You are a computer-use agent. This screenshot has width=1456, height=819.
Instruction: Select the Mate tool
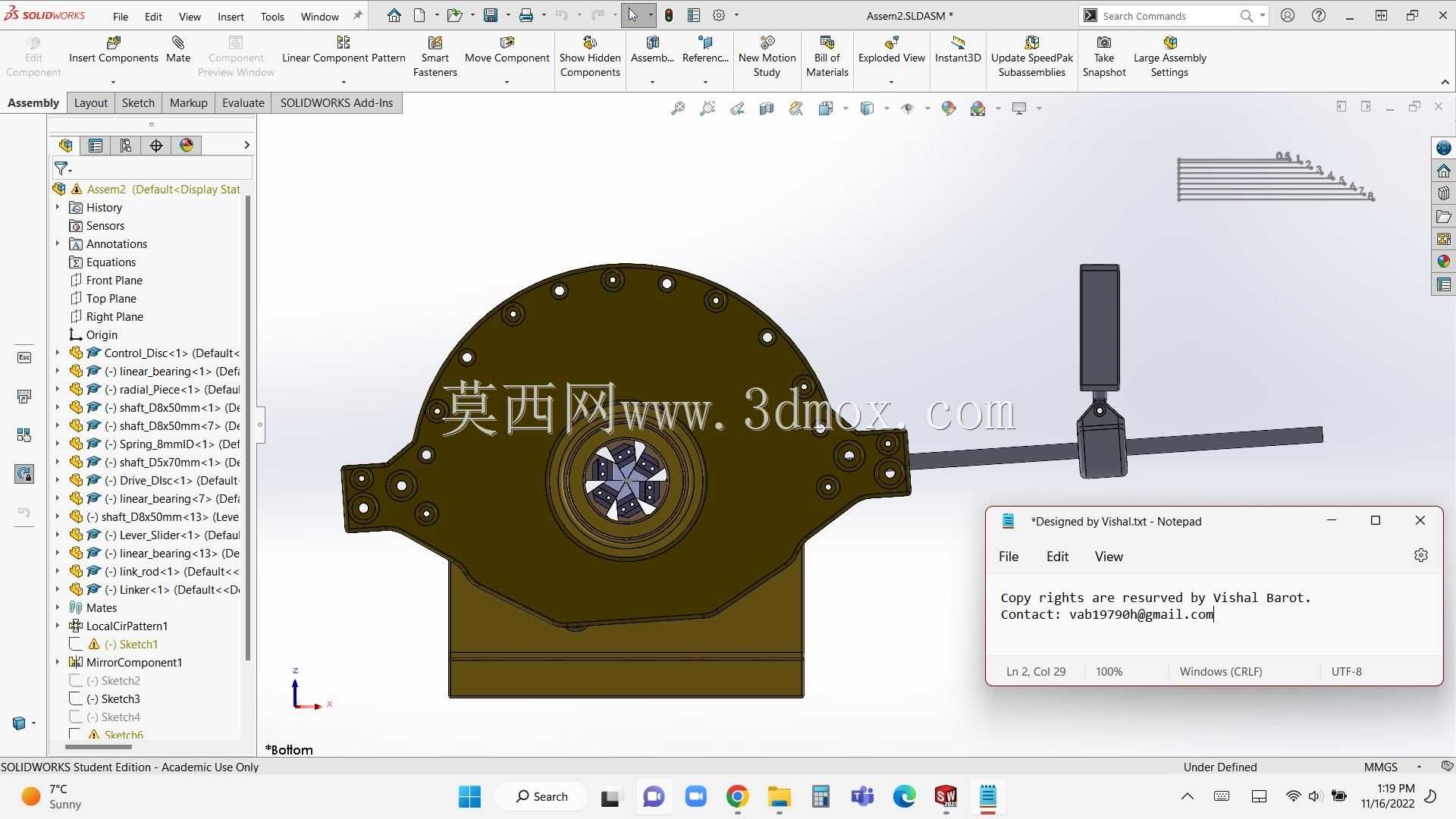tap(178, 50)
